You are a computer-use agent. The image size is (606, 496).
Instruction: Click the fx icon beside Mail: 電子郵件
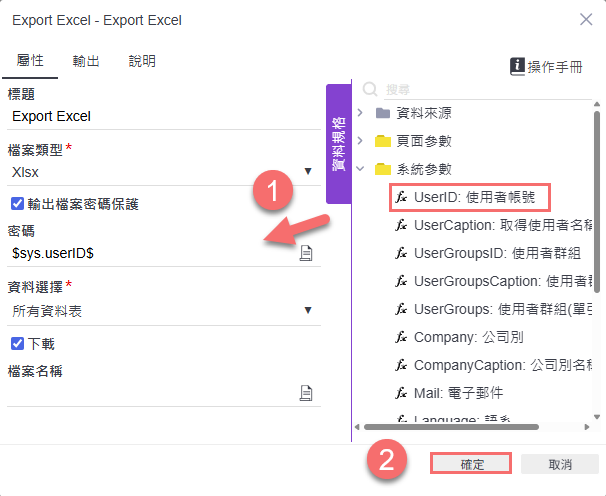pyautogui.click(x=401, y=393)
